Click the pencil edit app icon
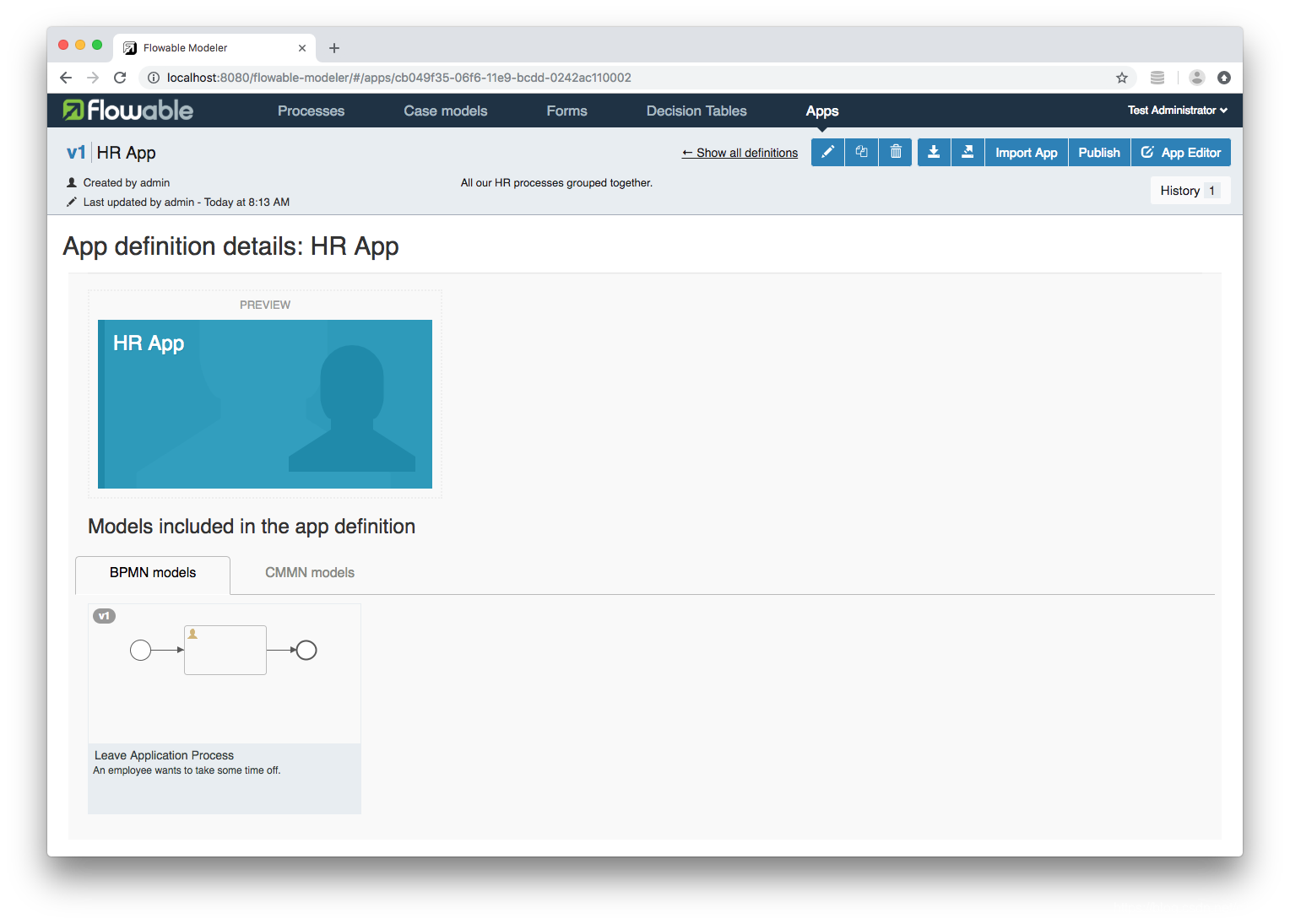1290x924 pixels. (827, 152)
